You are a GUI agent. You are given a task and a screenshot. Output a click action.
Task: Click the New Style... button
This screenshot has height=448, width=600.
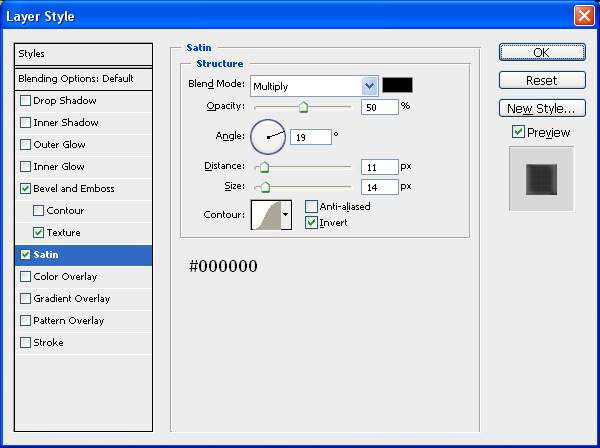pos(542,109)
